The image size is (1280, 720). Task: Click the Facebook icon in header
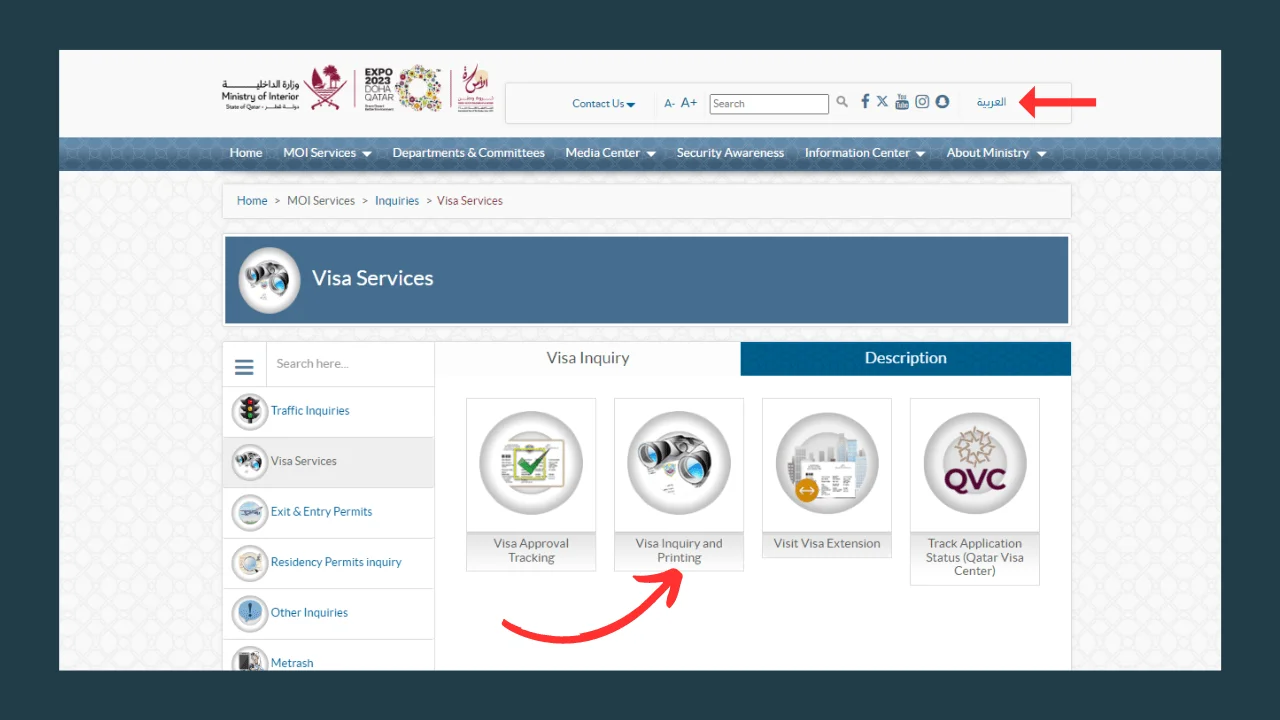coord(865,102)
